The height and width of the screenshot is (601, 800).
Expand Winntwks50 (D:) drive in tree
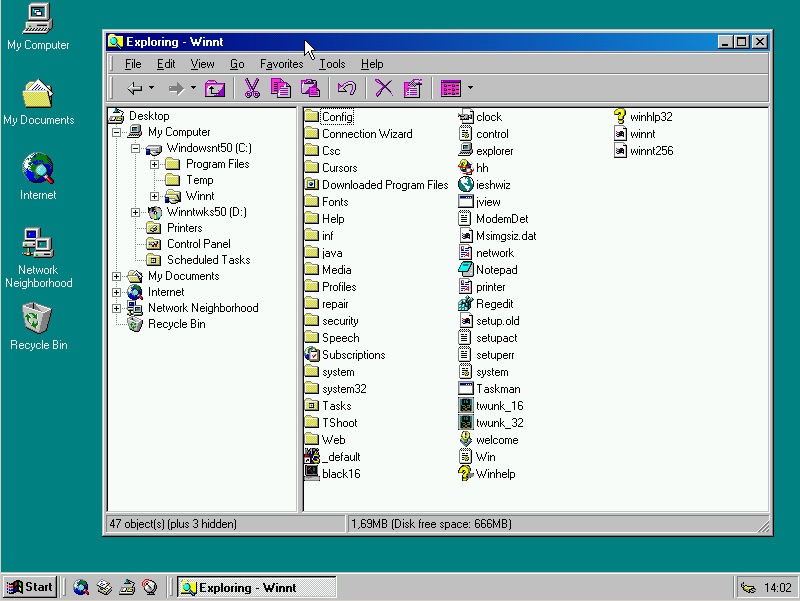coord(136,212)
